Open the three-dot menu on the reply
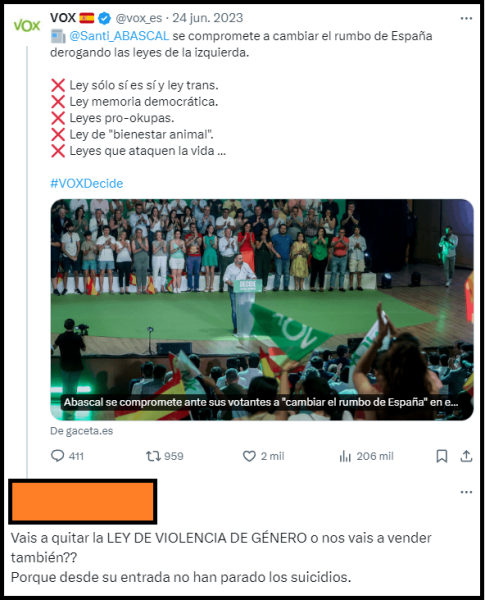Screen dimensions: 485x600 pos(466,492)
